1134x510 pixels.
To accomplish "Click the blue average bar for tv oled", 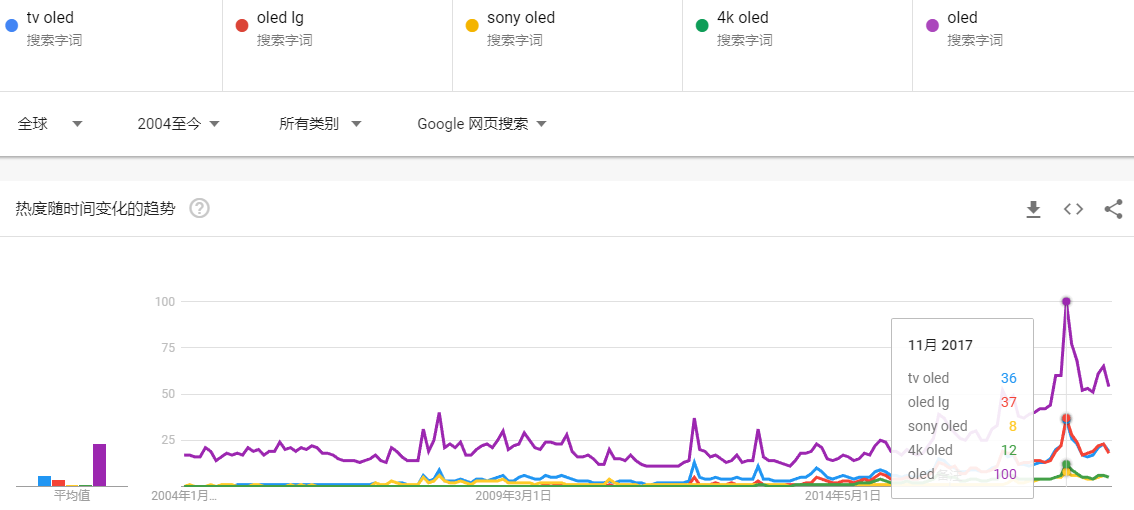I will (44, 481).
